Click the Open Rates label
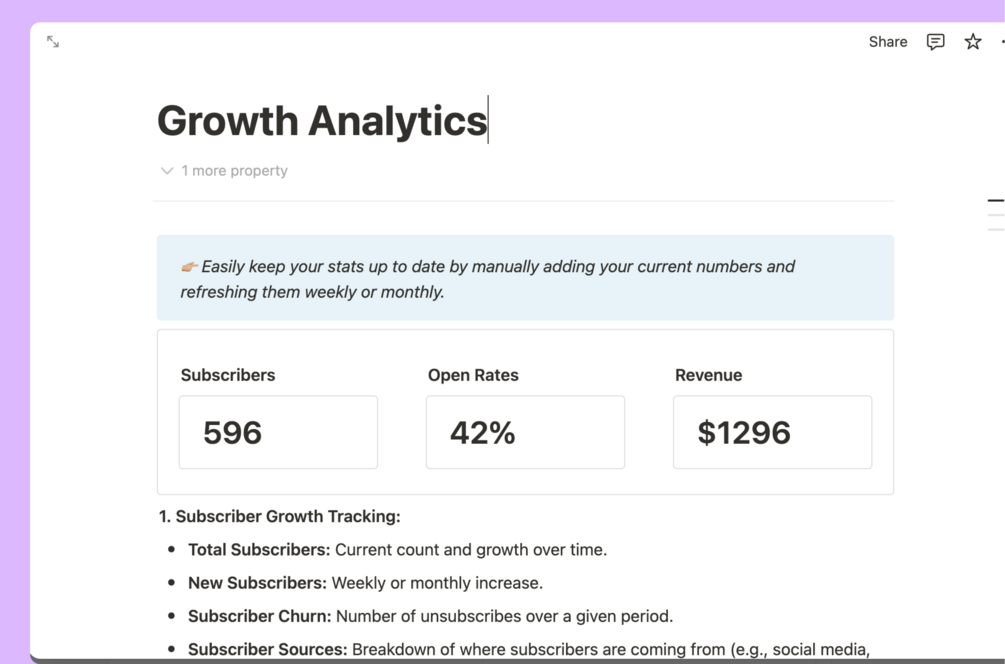This screenshot has height=664, width=1005. point(473,376)
